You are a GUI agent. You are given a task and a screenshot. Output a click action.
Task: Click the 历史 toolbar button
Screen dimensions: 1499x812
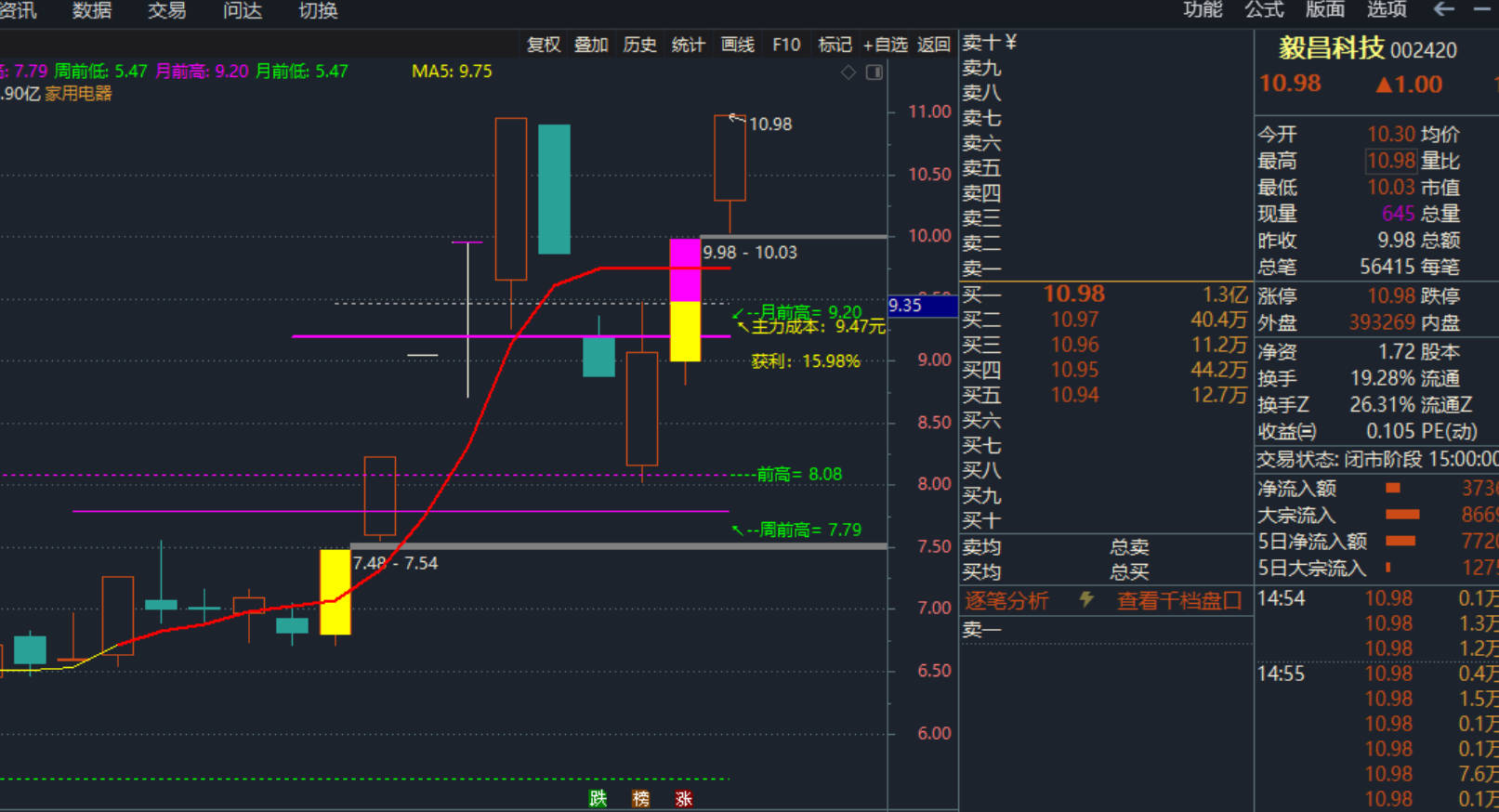pos(639,45)
